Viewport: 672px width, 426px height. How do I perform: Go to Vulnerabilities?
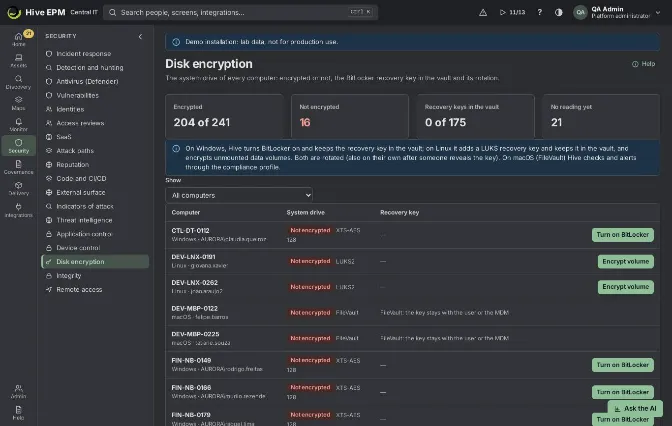pyautogui.click(x=77, y=95)
